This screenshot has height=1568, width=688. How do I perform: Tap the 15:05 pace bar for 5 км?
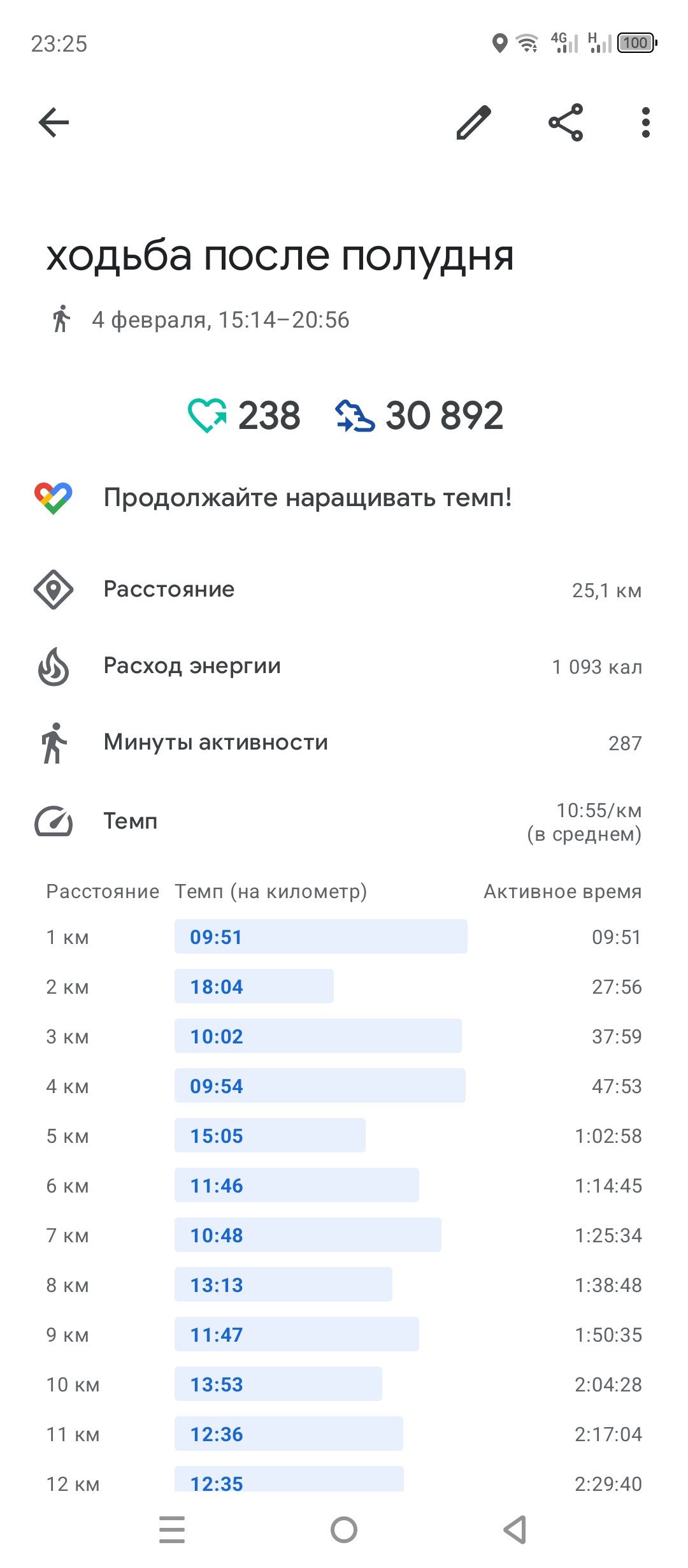(270, 1135)
